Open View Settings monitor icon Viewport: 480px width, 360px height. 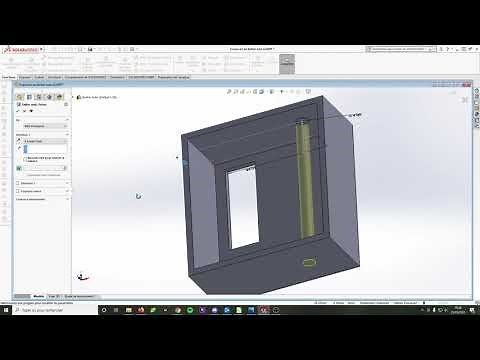point(308,92)
